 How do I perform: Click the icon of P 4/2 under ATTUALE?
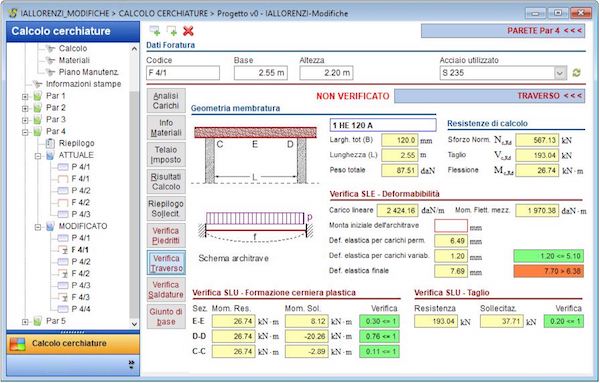tap(63, 191)
